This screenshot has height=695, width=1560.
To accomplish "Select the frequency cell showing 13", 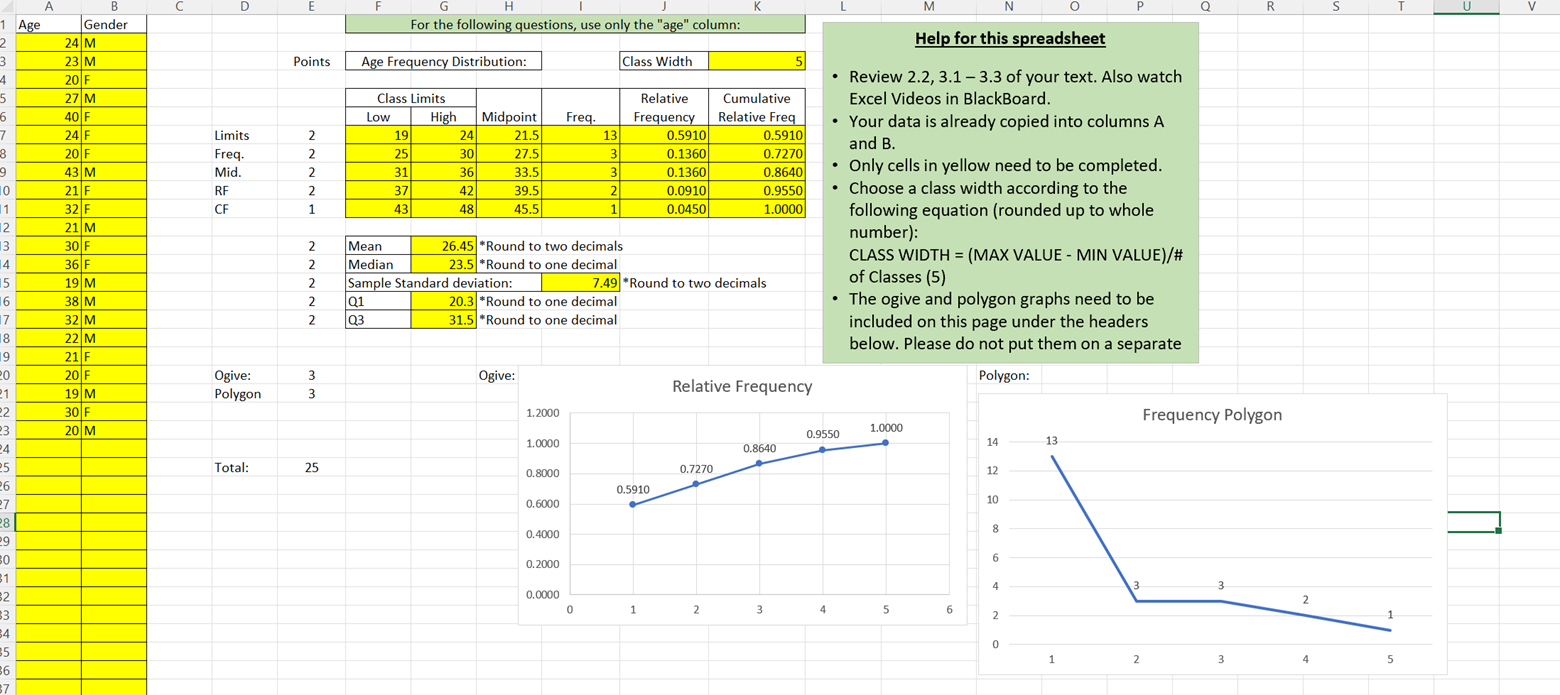I will pyautogui.click(x=581, y=135).
